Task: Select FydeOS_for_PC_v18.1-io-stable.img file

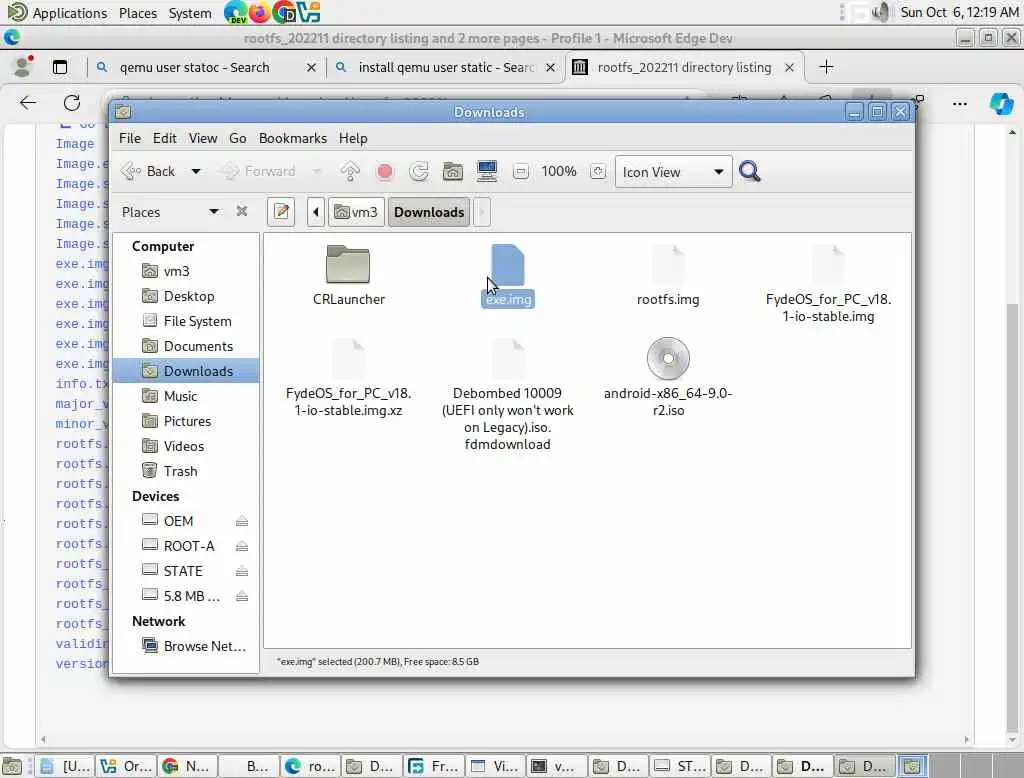Action: [x=828, y=284]
